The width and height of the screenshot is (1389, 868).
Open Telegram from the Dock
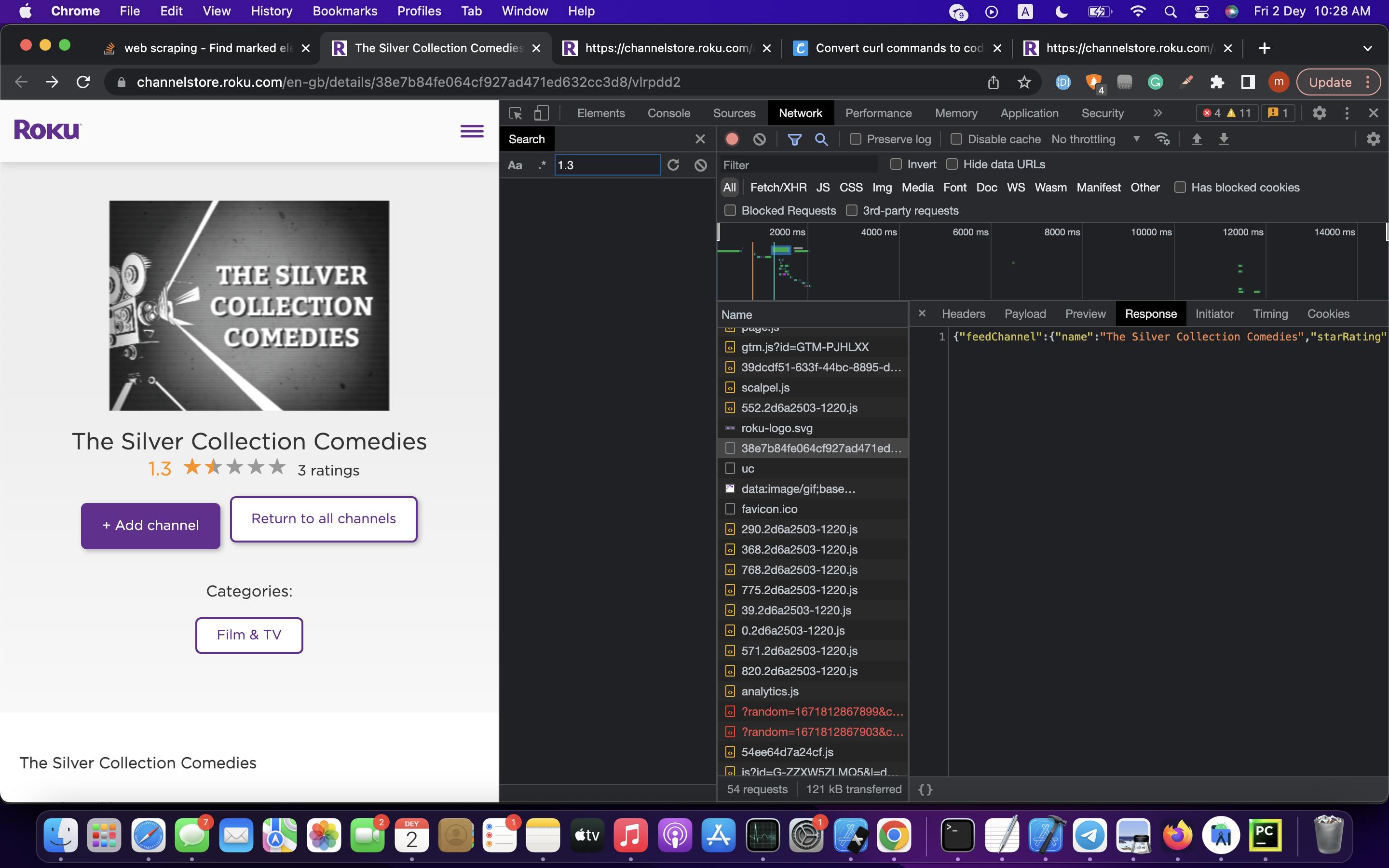[1089, 835]
